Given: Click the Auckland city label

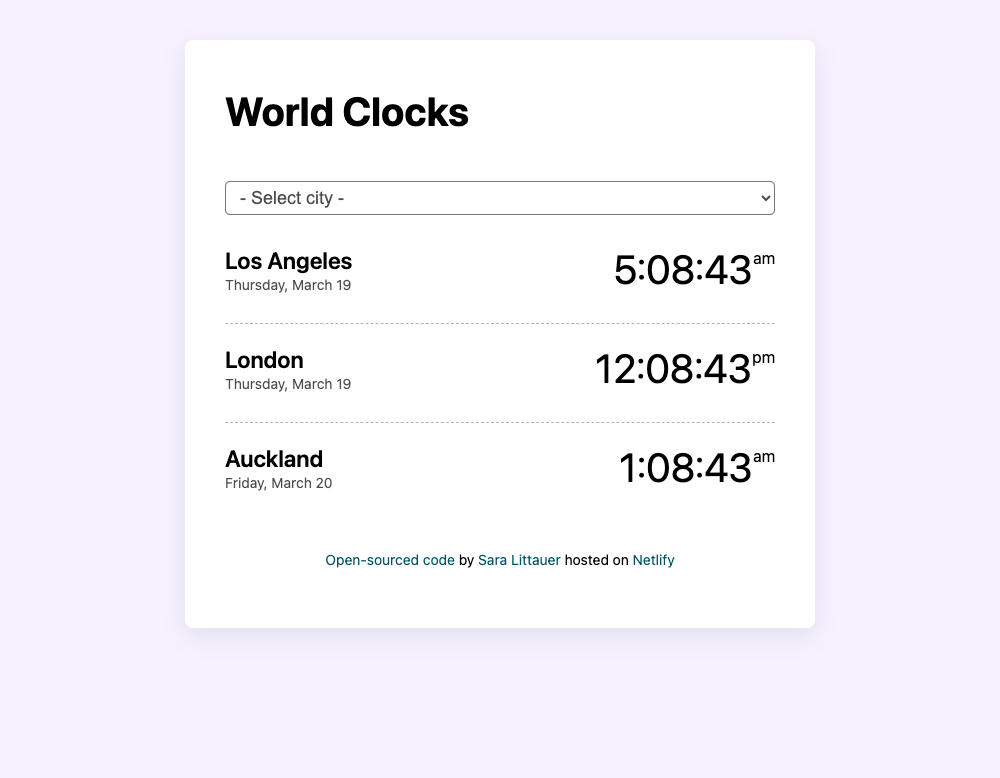Looking at the screenshot, I should tap(274, 459).
